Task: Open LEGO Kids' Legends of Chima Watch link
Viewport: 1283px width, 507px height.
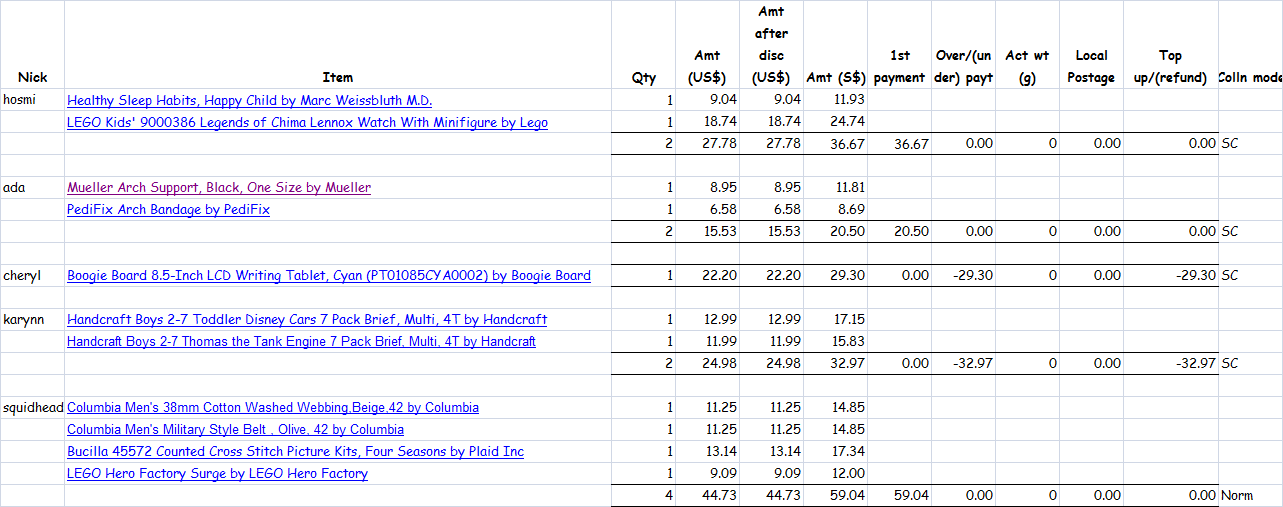Action: click(x=307, y=122)
